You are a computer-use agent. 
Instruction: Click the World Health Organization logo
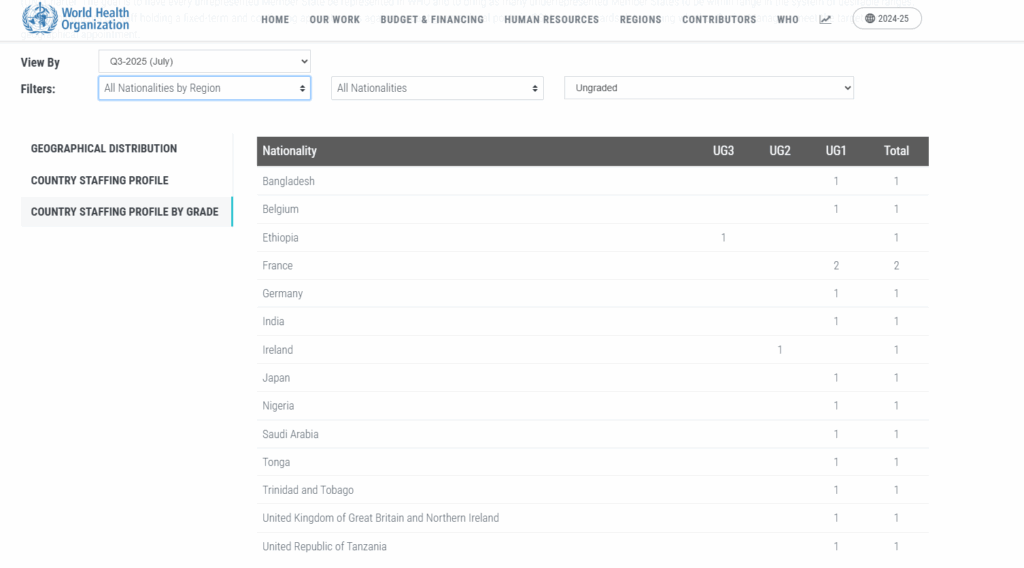coord(77,19)
